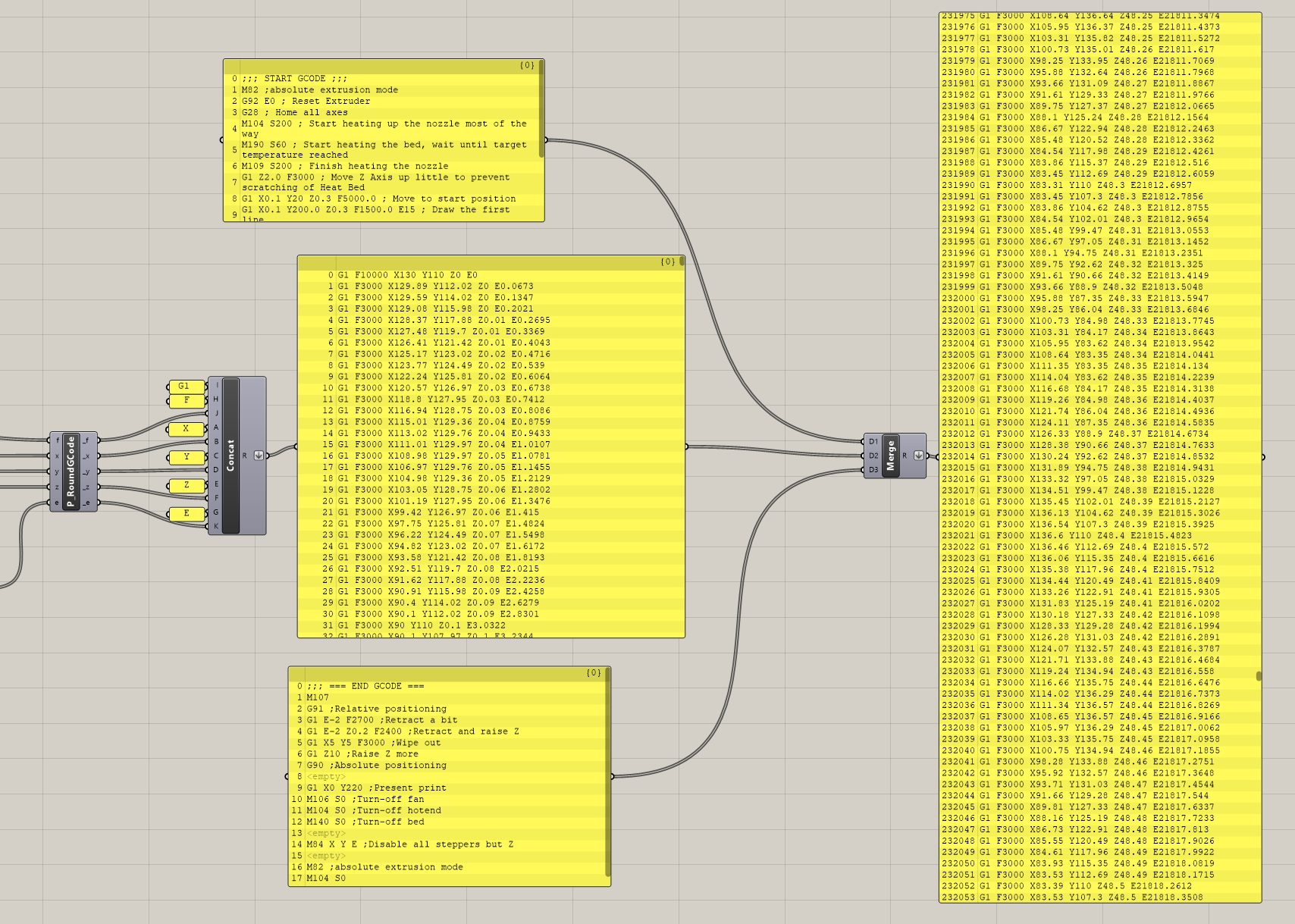
Task: Click the 'M106 S0 ;Turn-off fan' row
Action: (448, 799)
